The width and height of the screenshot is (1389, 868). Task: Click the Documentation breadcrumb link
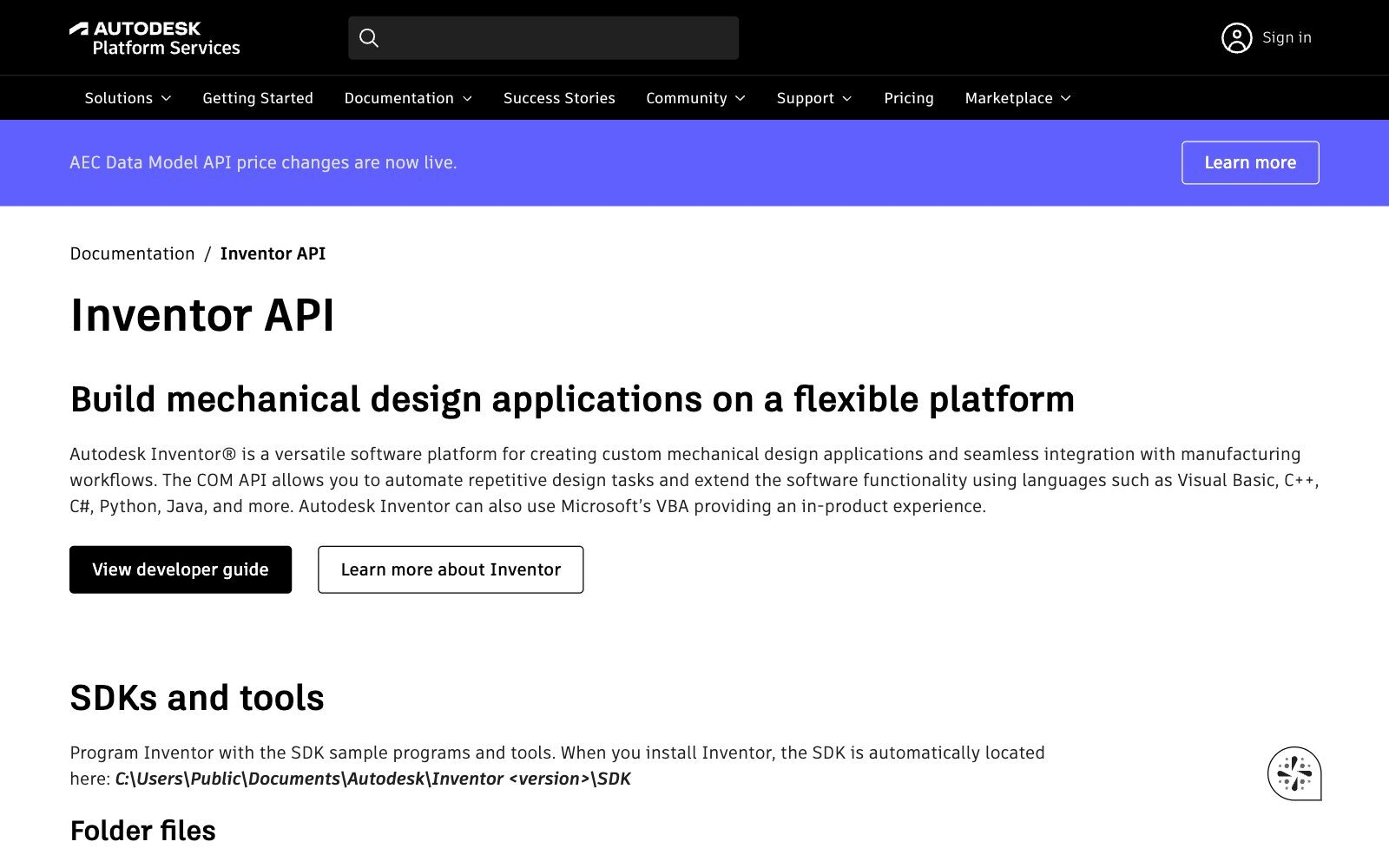coord(132,253)
